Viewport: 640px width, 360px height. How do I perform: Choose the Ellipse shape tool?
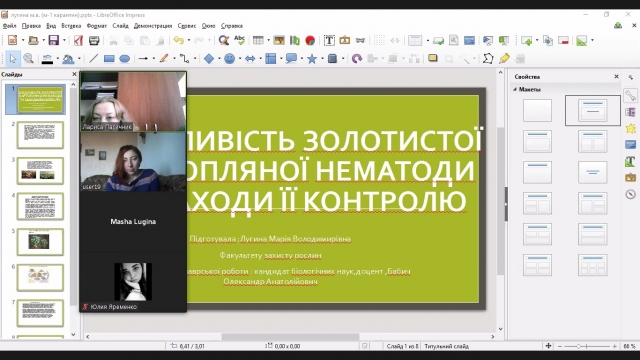click(x=124, y=59)
